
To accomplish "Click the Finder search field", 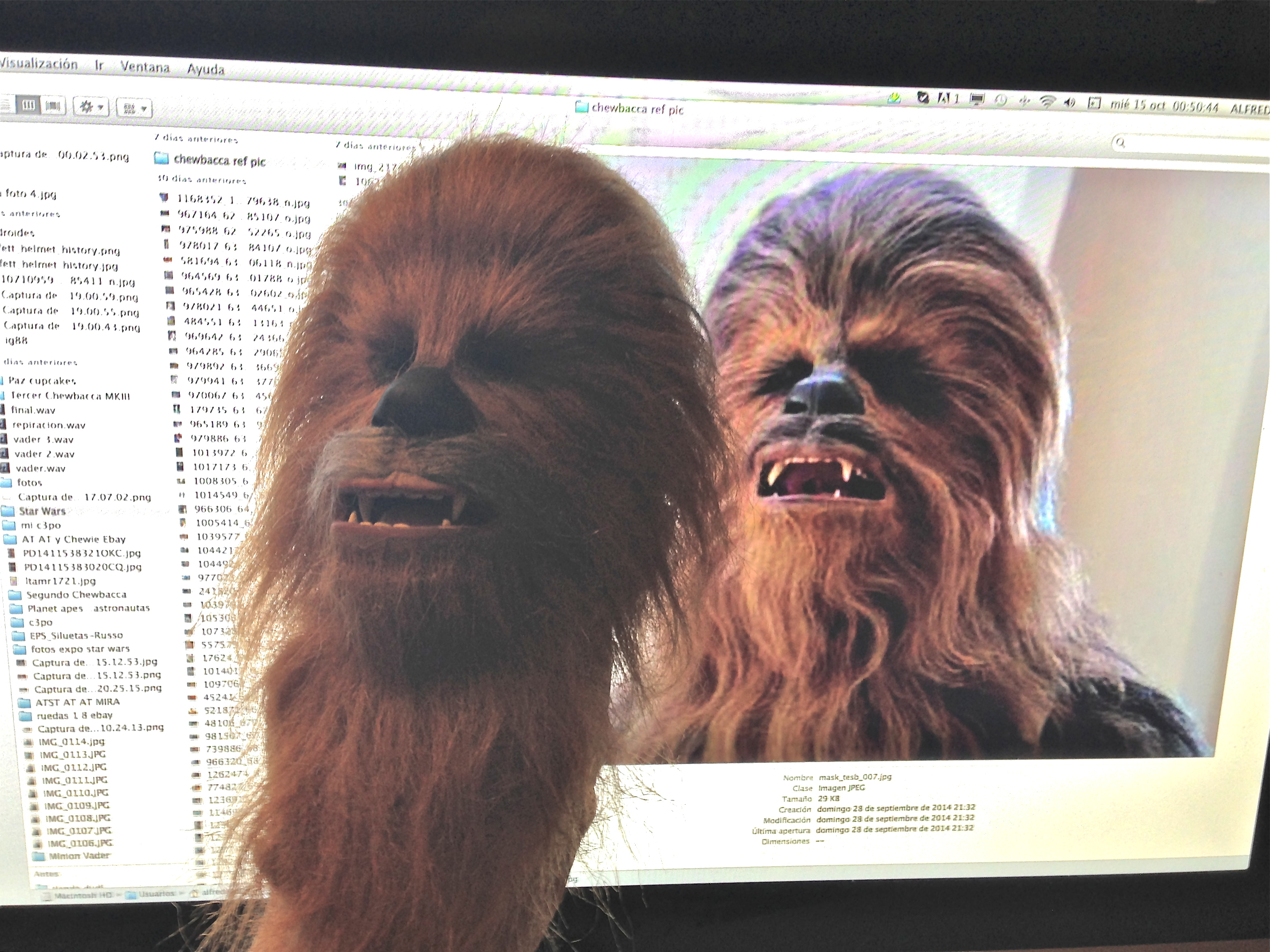I will (1191, 145).
